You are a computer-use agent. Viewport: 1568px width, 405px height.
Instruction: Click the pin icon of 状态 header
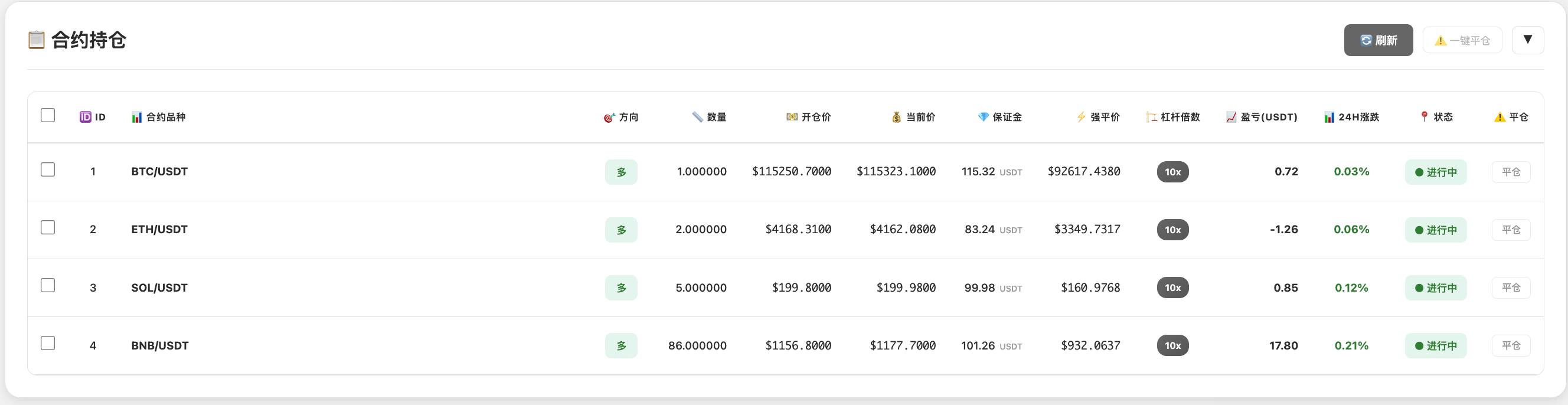click(x=1425, y=116)
